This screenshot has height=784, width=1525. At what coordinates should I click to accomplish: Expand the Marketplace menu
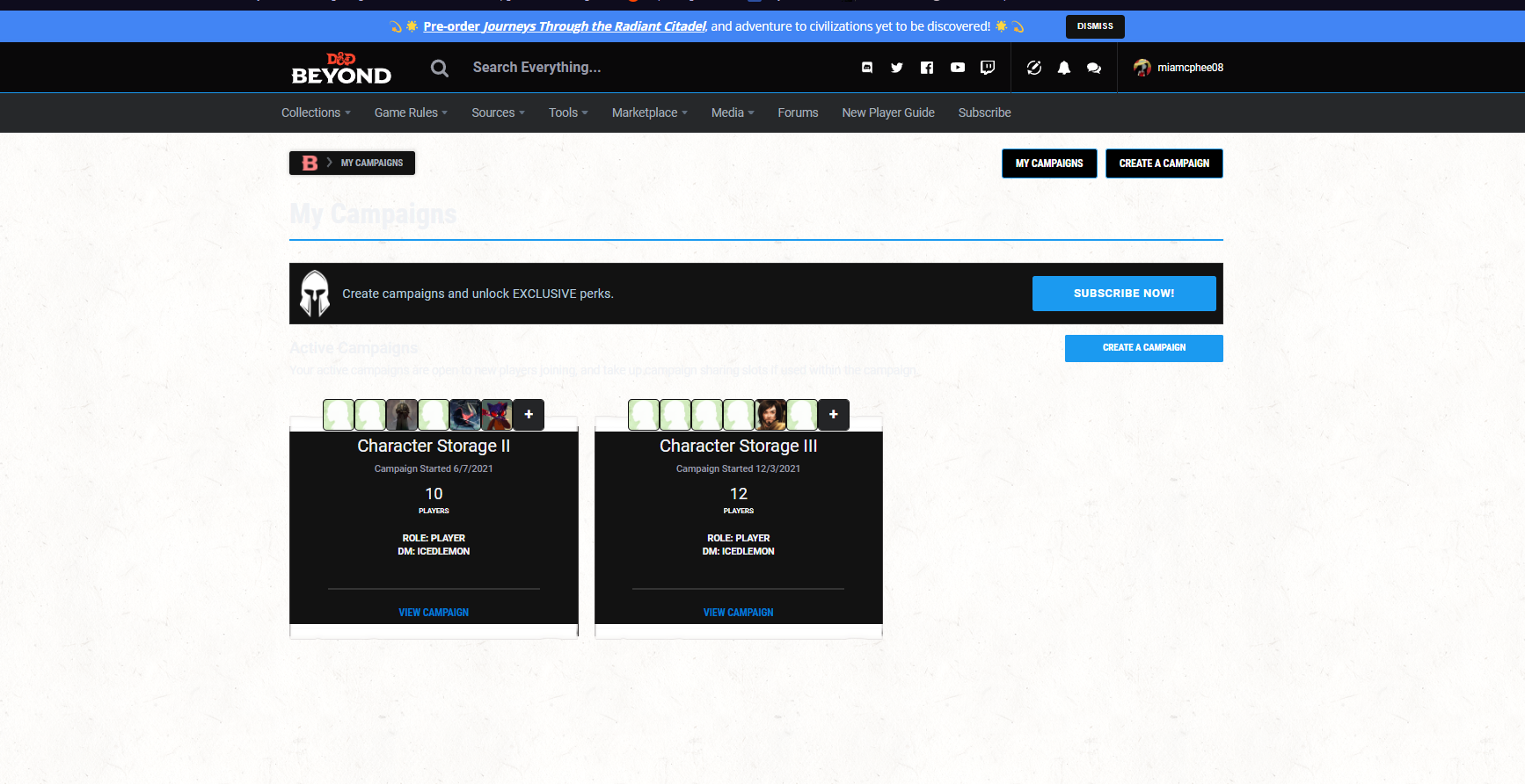650,113
